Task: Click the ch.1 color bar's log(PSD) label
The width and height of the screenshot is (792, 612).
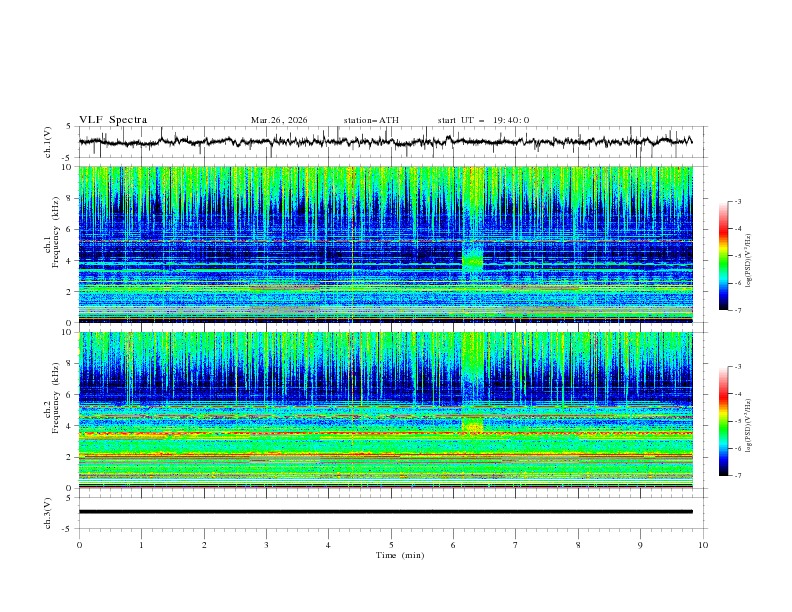Action: 748,261
